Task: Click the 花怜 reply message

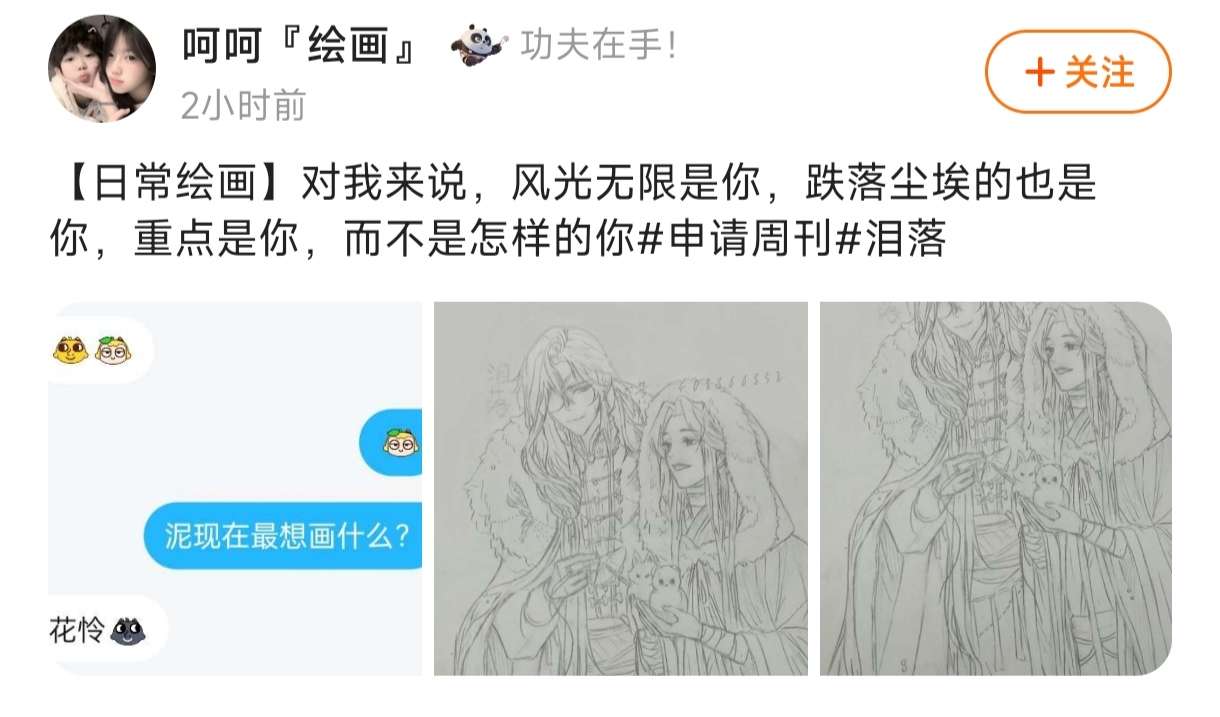Action: [x=98, y=630]
